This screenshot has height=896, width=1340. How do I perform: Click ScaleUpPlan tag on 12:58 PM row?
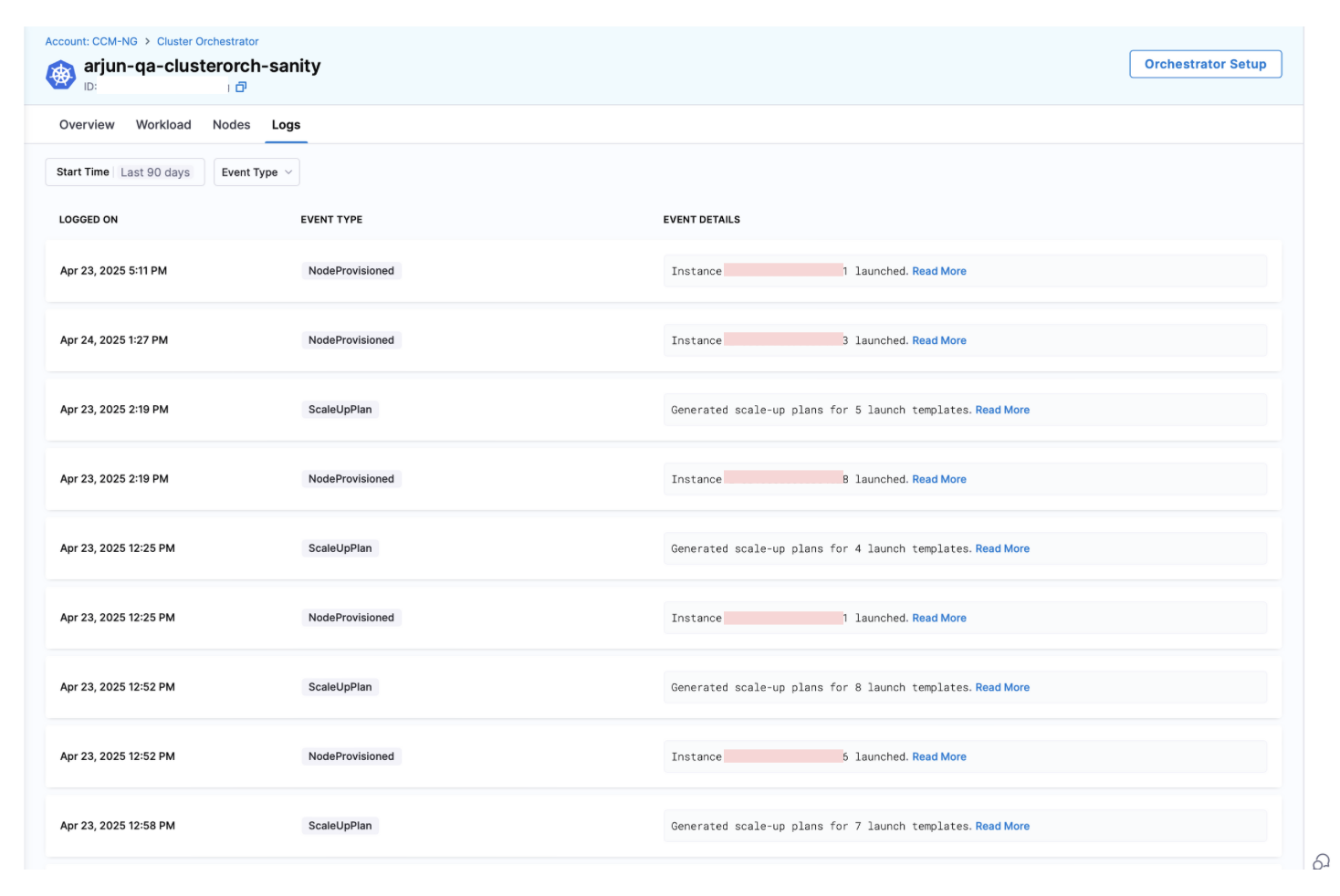point(340,826)
